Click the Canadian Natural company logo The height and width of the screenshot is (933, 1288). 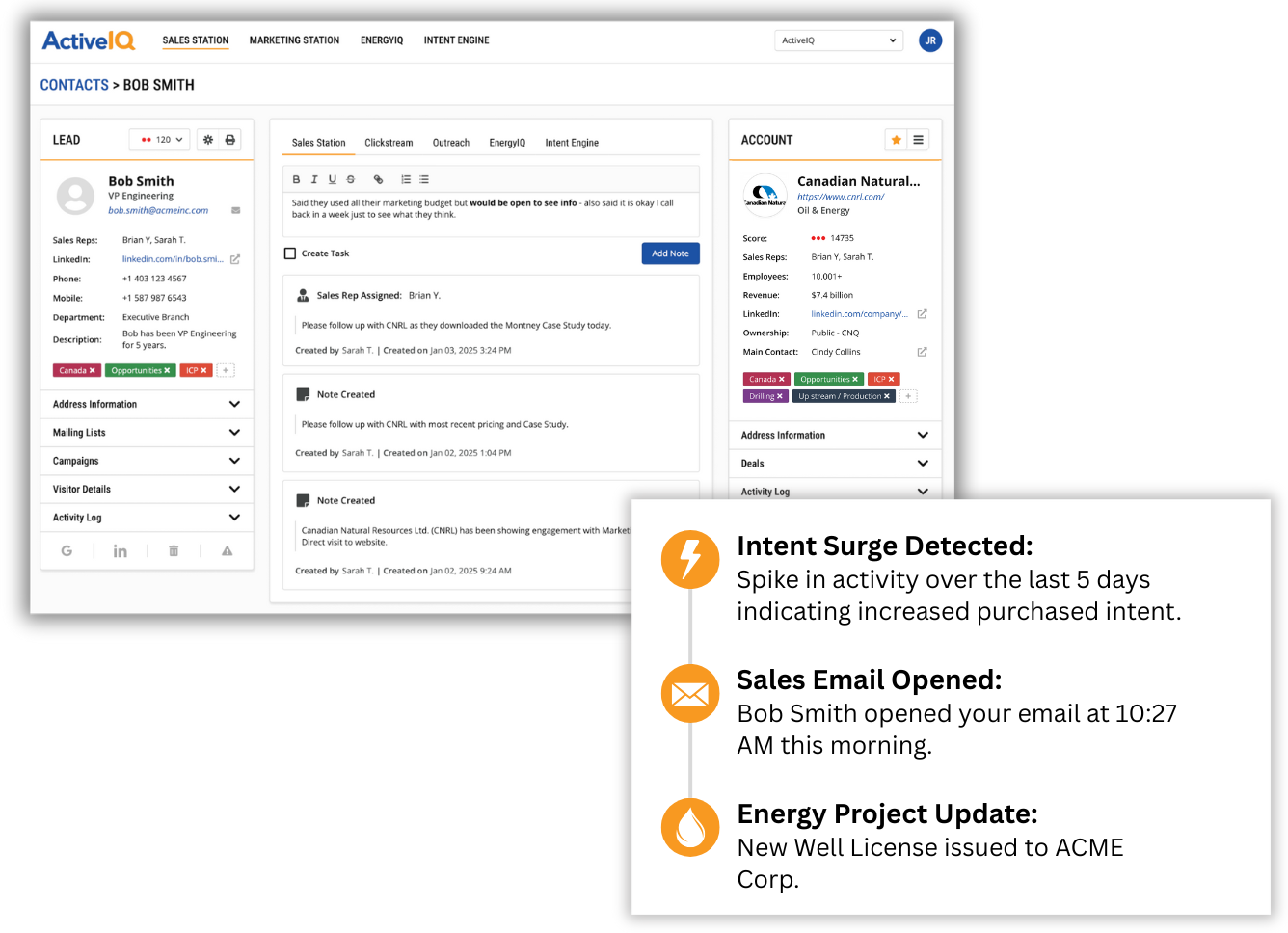tap(765, 196)
